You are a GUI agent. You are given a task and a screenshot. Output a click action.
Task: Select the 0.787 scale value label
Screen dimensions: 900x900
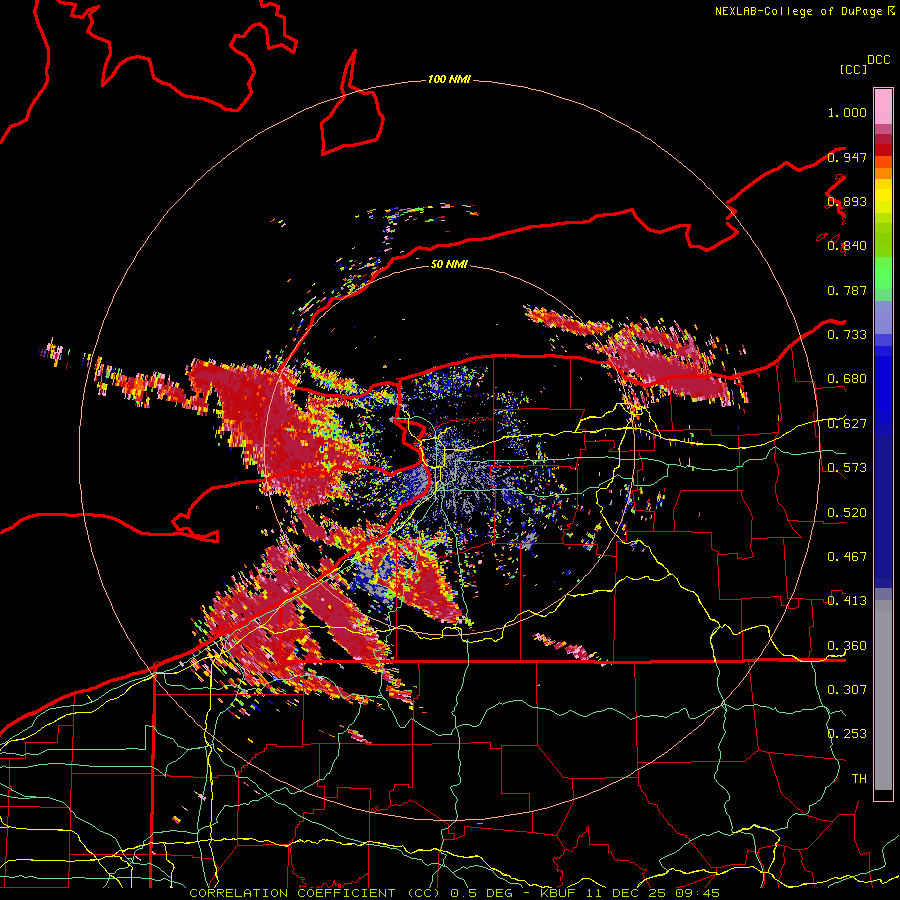click(x=847, y=290)
